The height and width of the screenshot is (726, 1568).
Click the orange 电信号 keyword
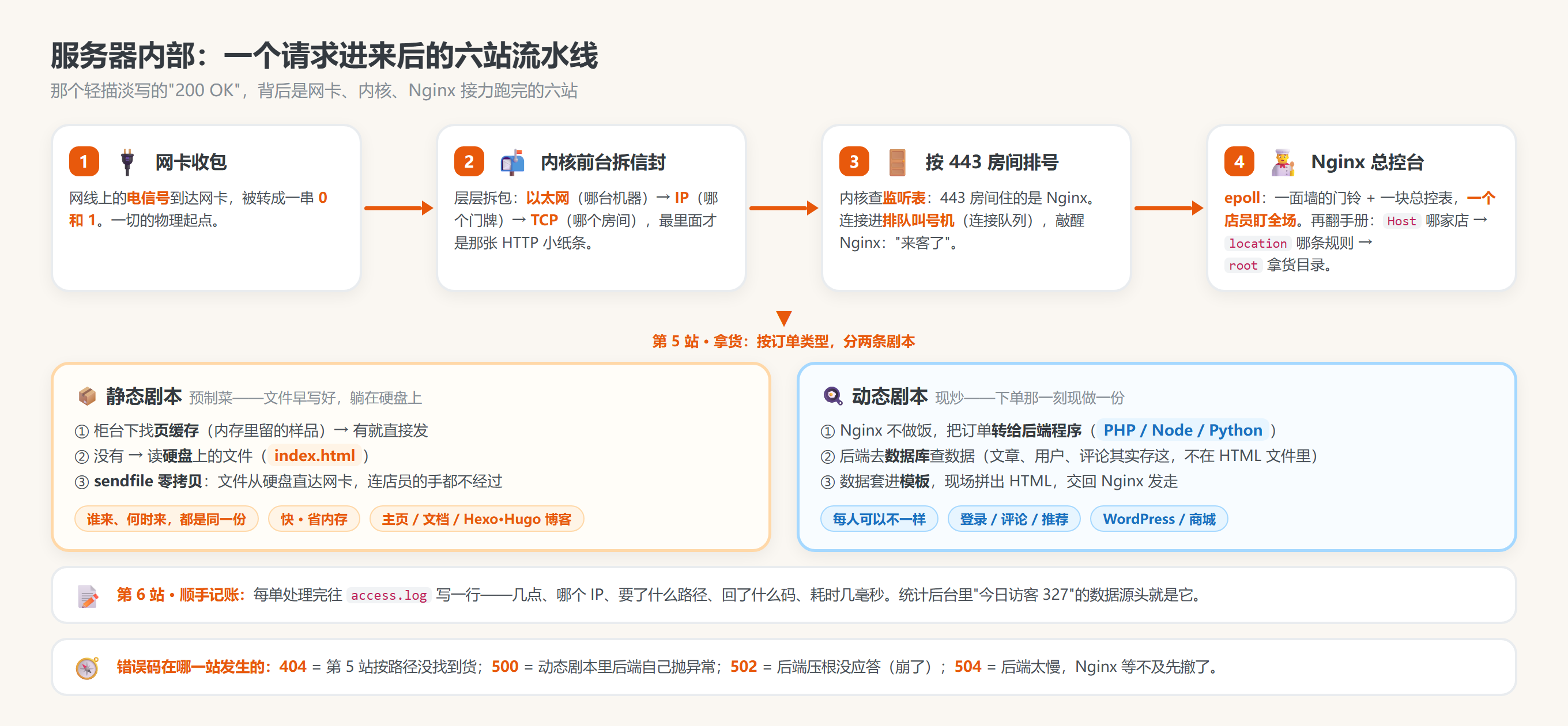[x=148, y=198]
